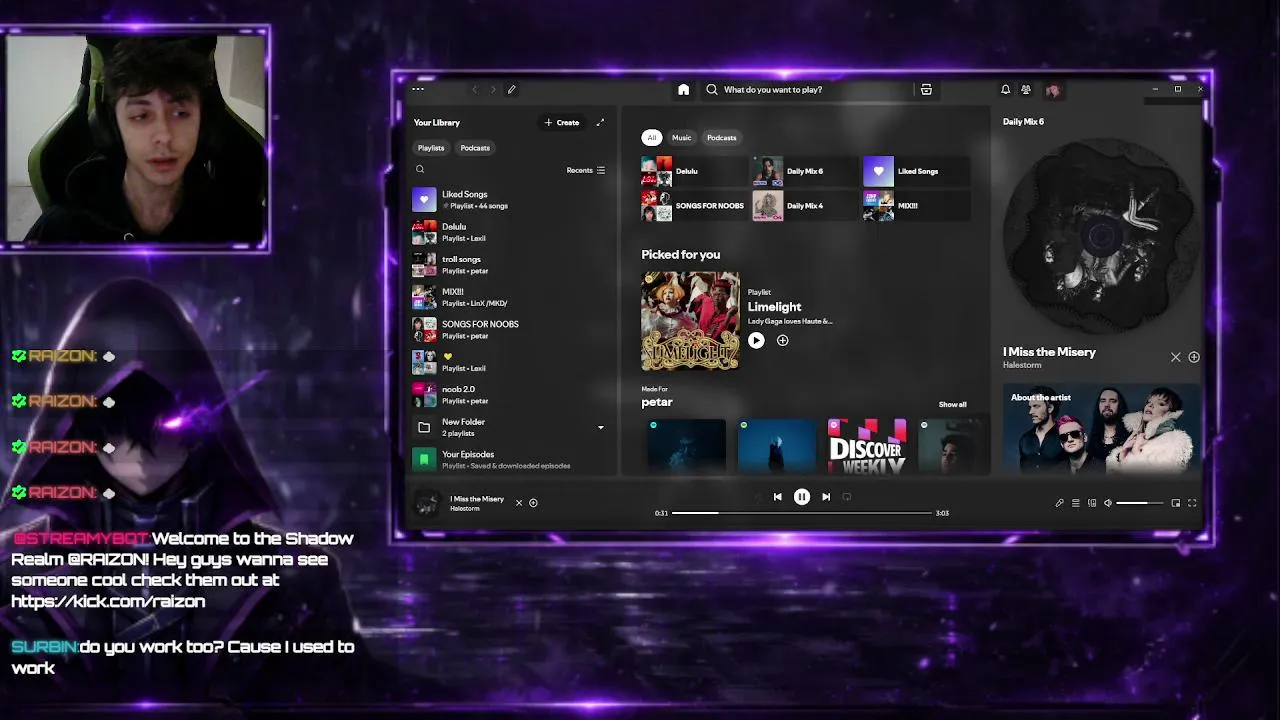Mute with the volume speaker icon
Screen dimensions: 1280x720
[x=1108, y=503]
